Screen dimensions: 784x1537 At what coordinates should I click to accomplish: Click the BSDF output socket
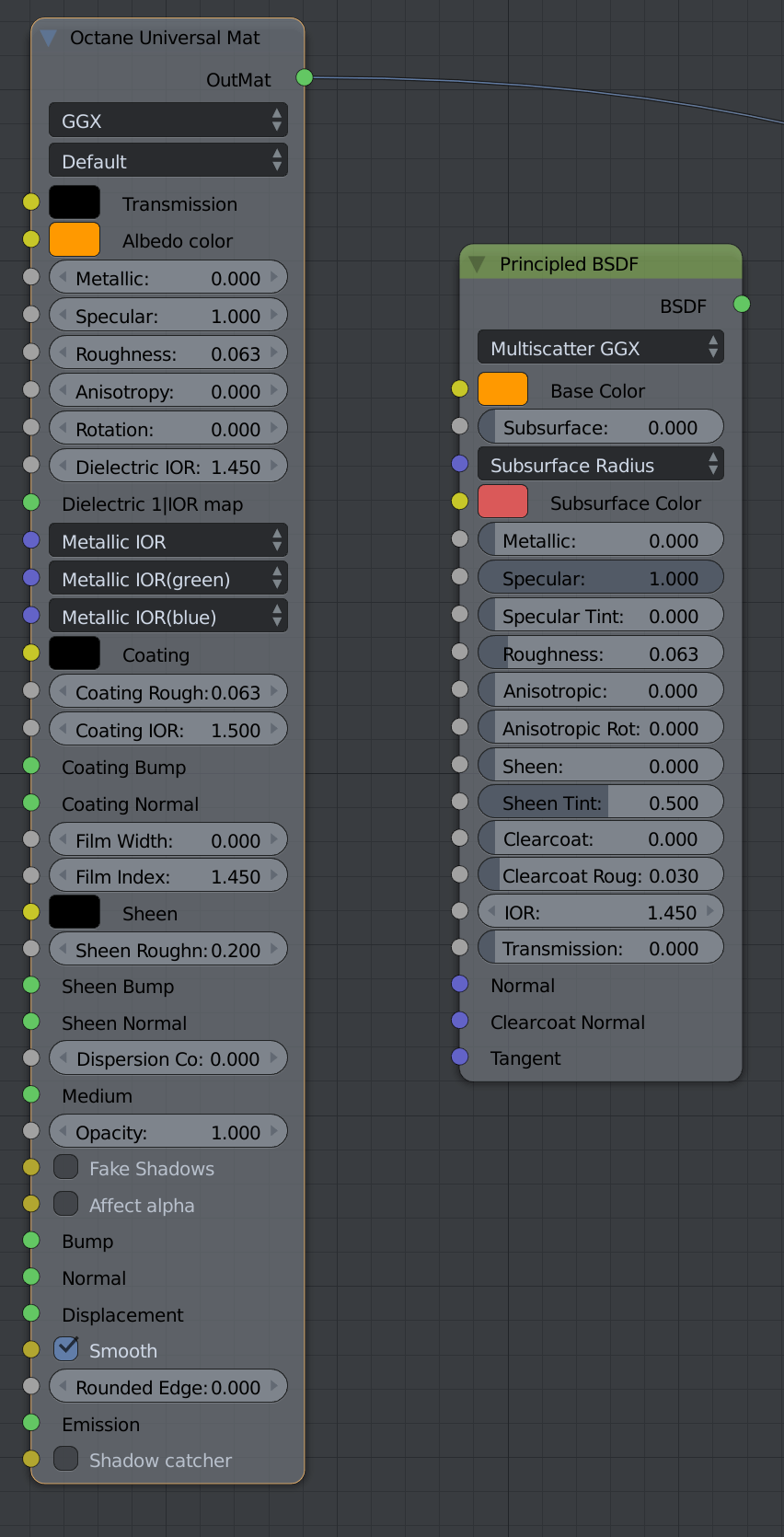742,305
